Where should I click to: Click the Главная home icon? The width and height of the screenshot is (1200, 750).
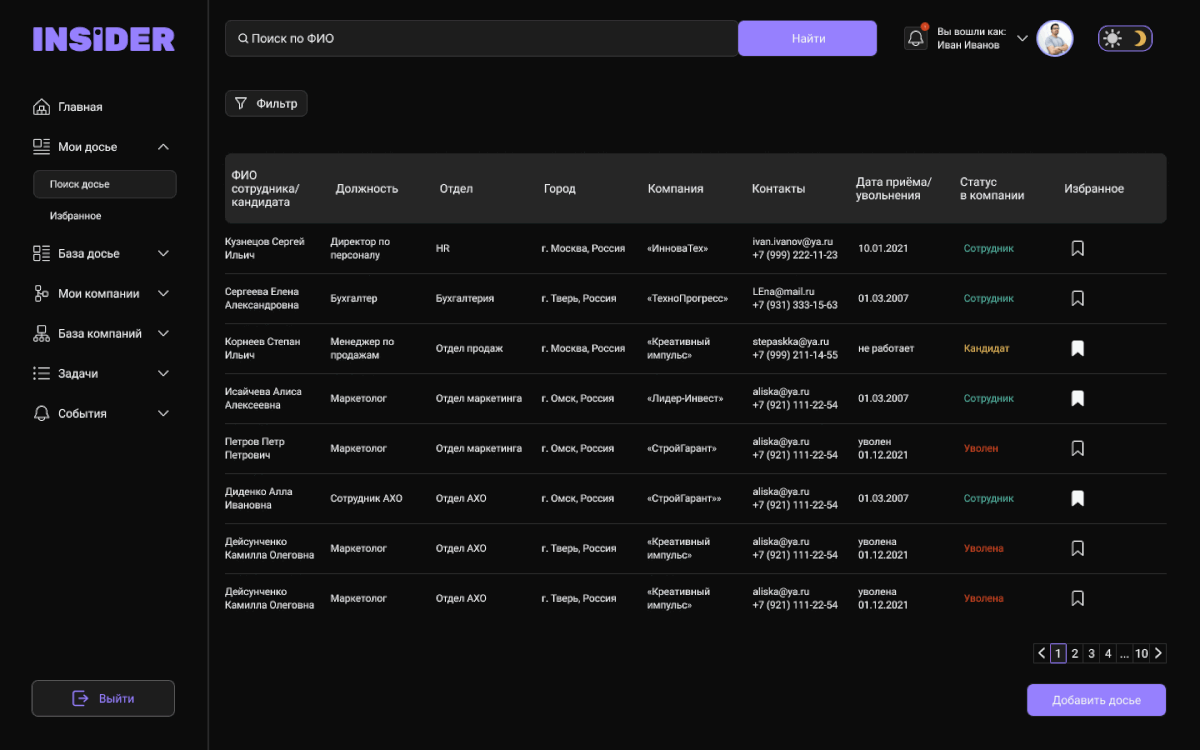point(41,107)
